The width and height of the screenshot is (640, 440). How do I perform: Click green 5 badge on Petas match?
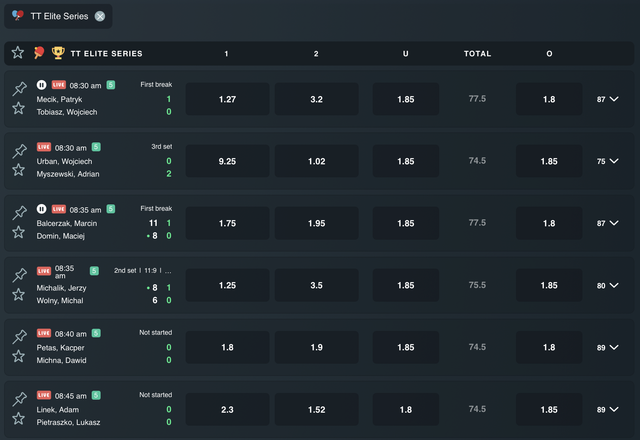point(96,333)
